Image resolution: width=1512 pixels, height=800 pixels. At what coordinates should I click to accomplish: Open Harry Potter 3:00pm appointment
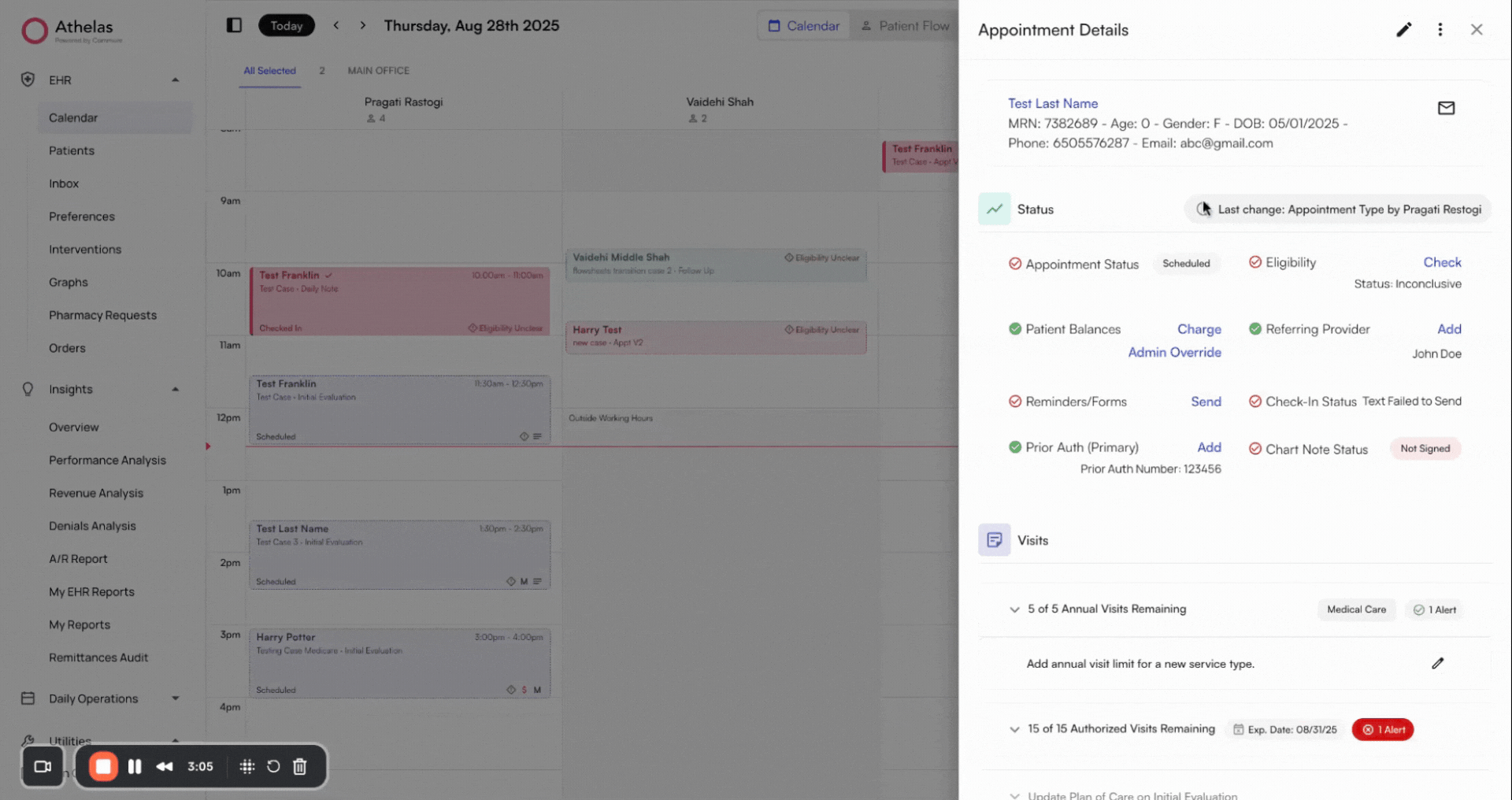(399, 663)
